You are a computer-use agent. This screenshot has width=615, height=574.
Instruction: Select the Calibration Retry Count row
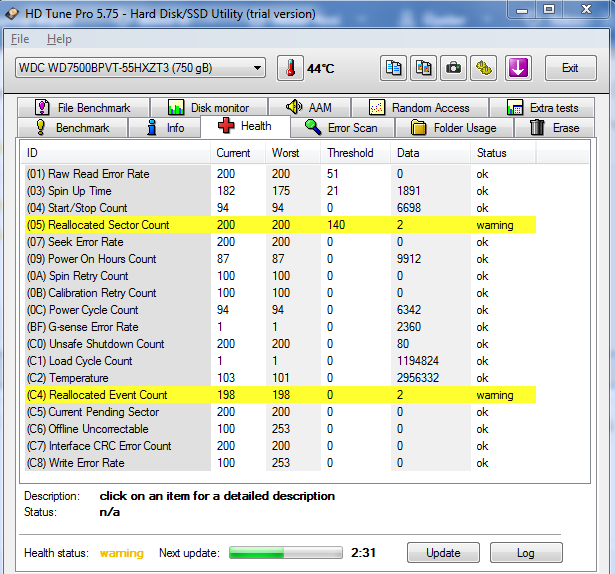pos(280,293)
